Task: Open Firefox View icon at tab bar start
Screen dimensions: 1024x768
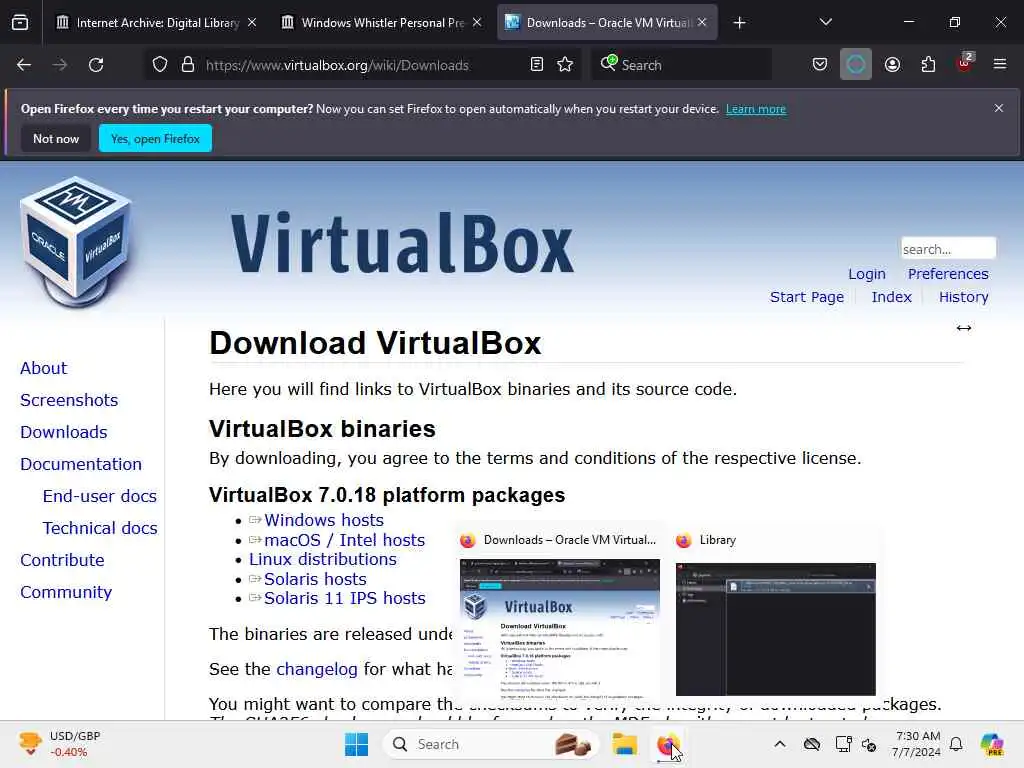Action: [20, 23]
